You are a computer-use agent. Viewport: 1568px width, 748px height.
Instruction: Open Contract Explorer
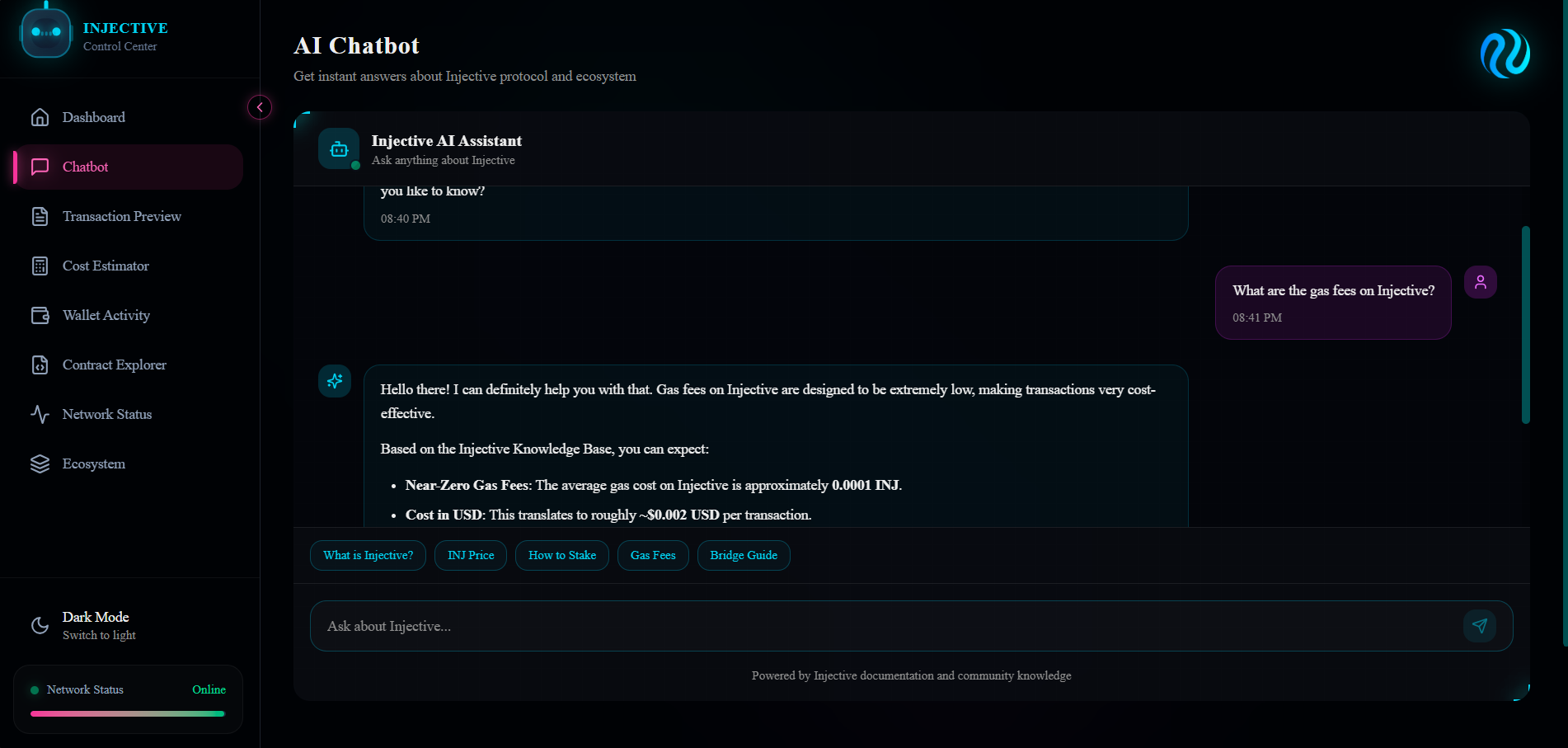129,365
